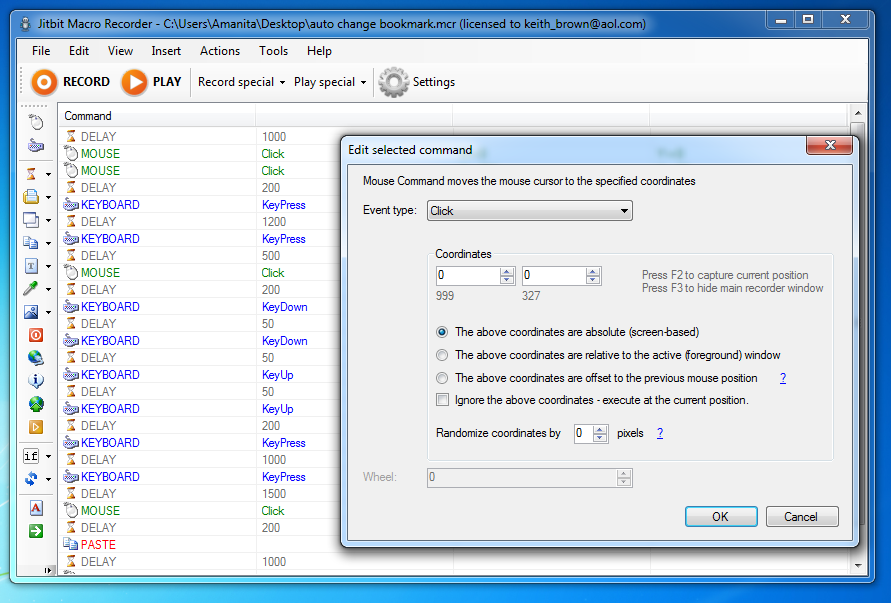
Task: Open the Edit menu
Action: pos(79,51)
